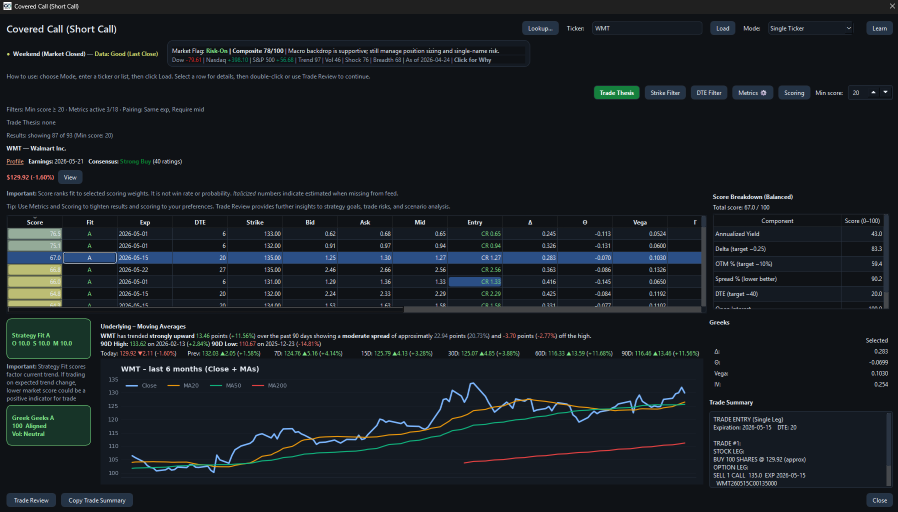
Task: Click the Score (0-100) header
Action: (x=863, y=221)
